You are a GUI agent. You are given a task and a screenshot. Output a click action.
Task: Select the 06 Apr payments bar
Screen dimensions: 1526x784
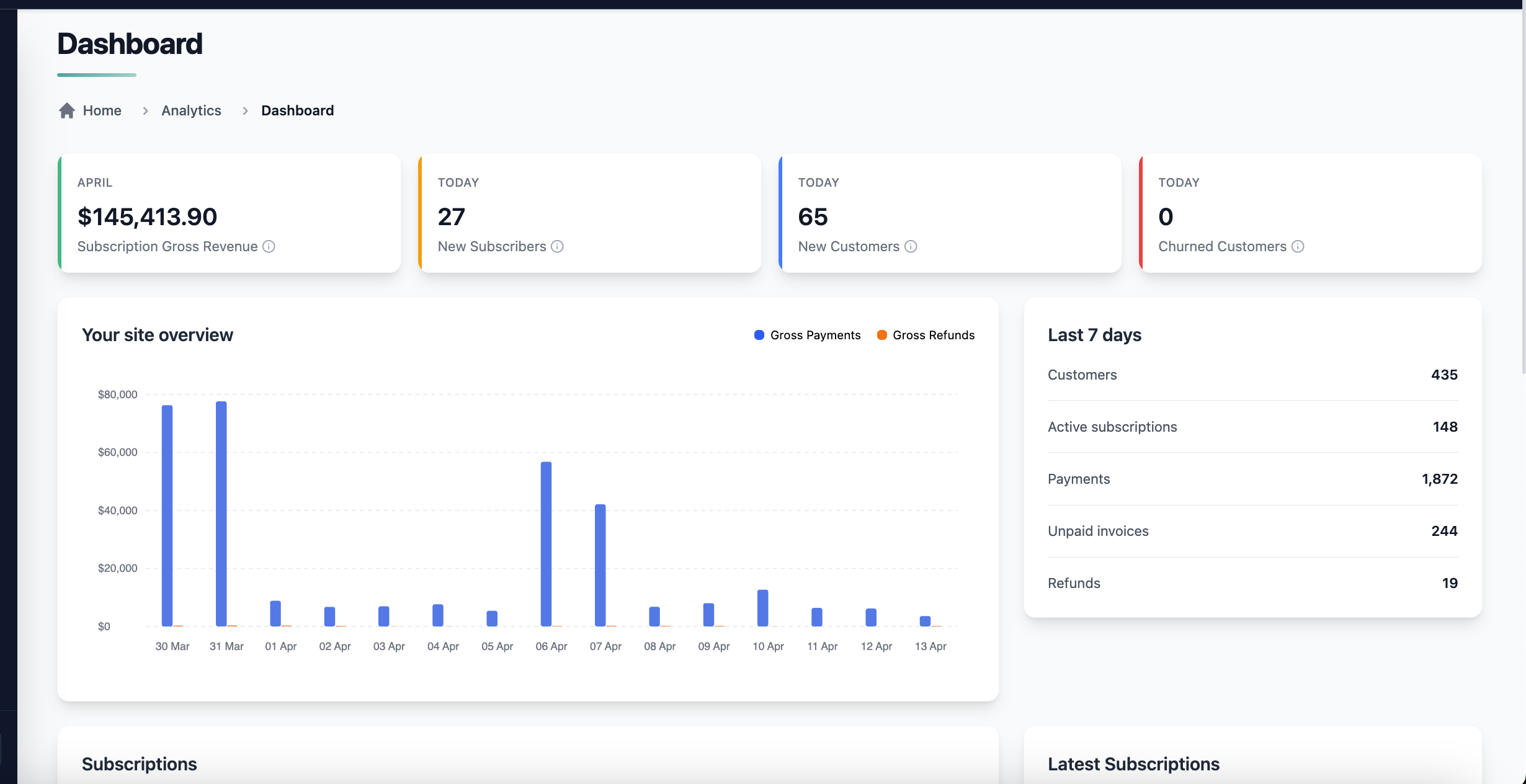point(546,543)
